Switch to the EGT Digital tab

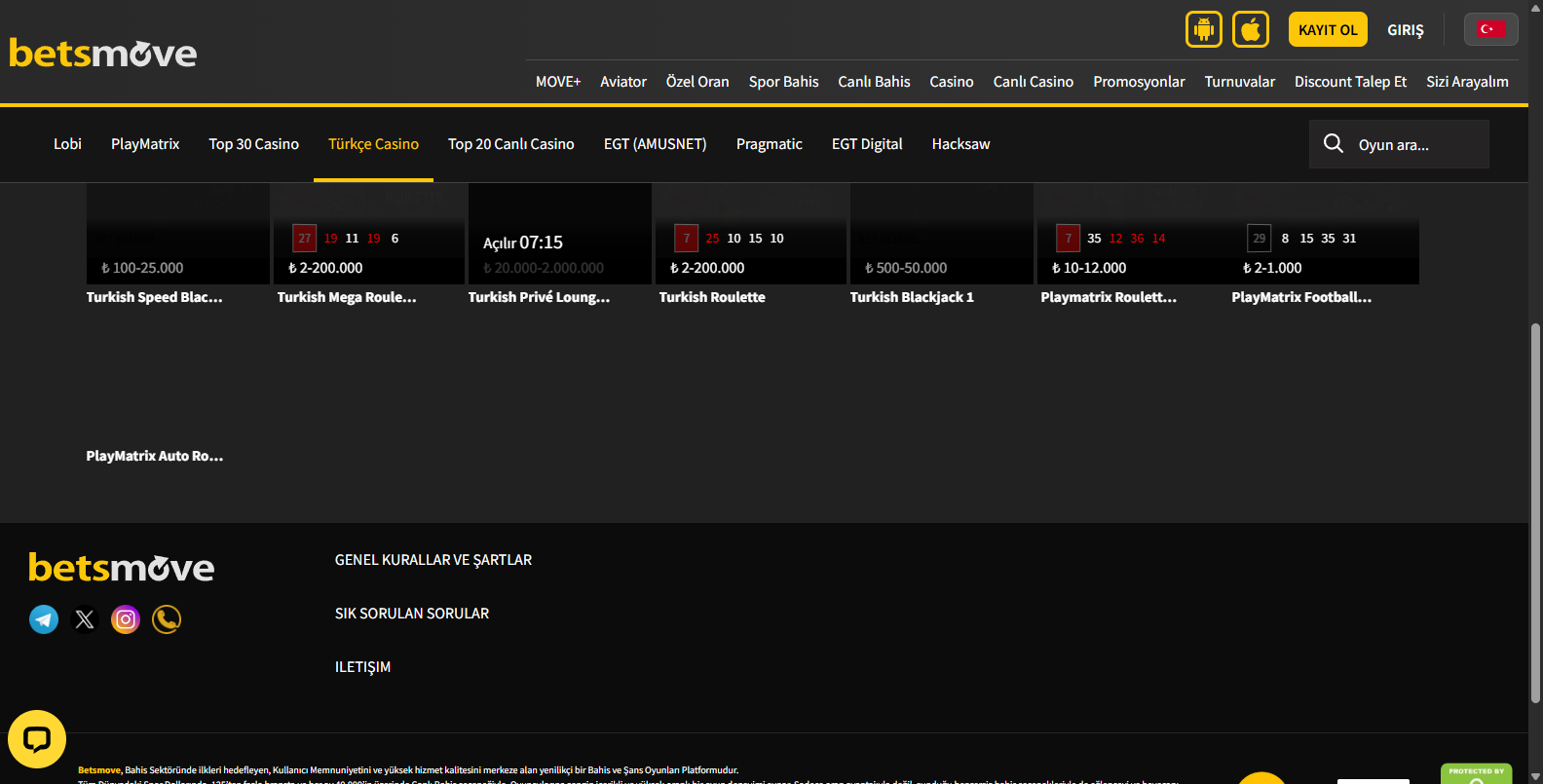867,144
